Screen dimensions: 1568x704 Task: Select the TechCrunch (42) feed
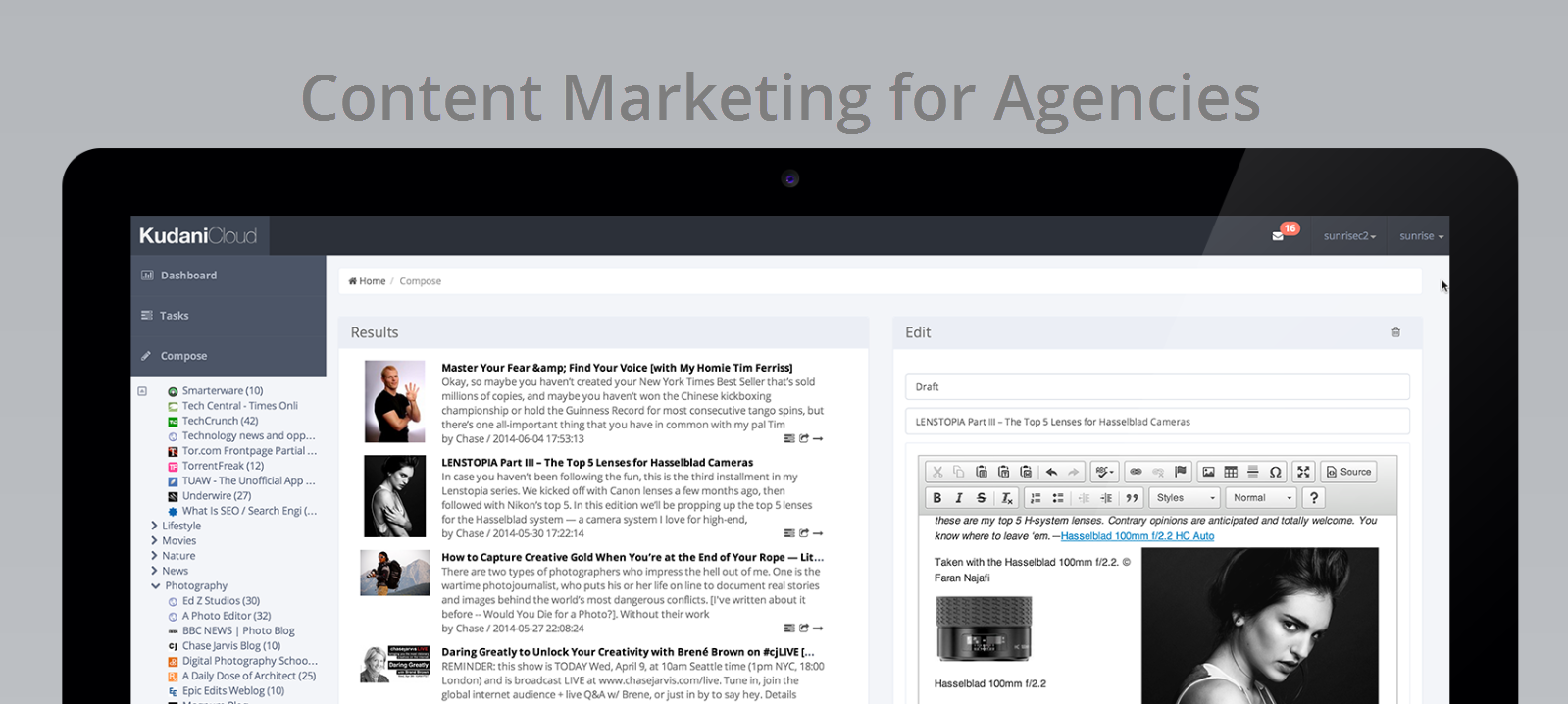tap(220, 421)
